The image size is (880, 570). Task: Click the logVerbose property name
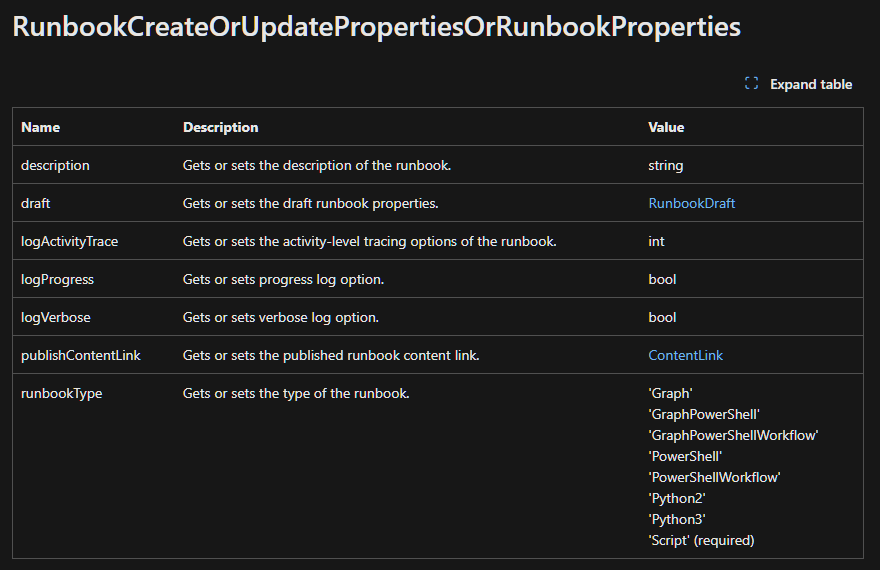pyautogui.click(x=56, y=318)
